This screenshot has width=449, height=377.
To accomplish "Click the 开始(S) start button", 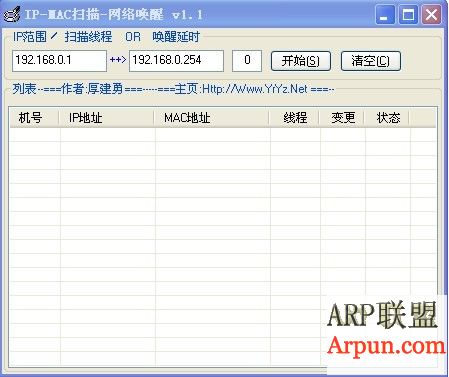I will [301, 61].
